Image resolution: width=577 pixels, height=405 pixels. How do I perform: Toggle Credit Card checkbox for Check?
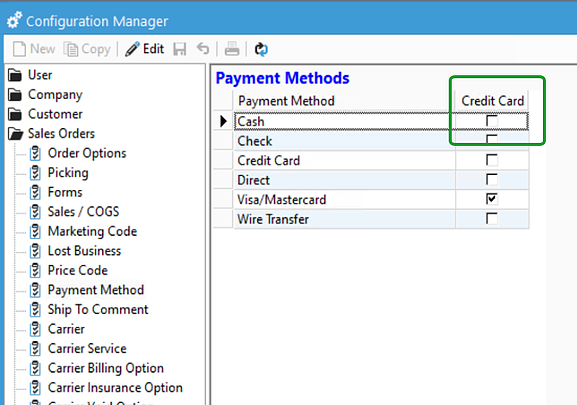[492, 141]
